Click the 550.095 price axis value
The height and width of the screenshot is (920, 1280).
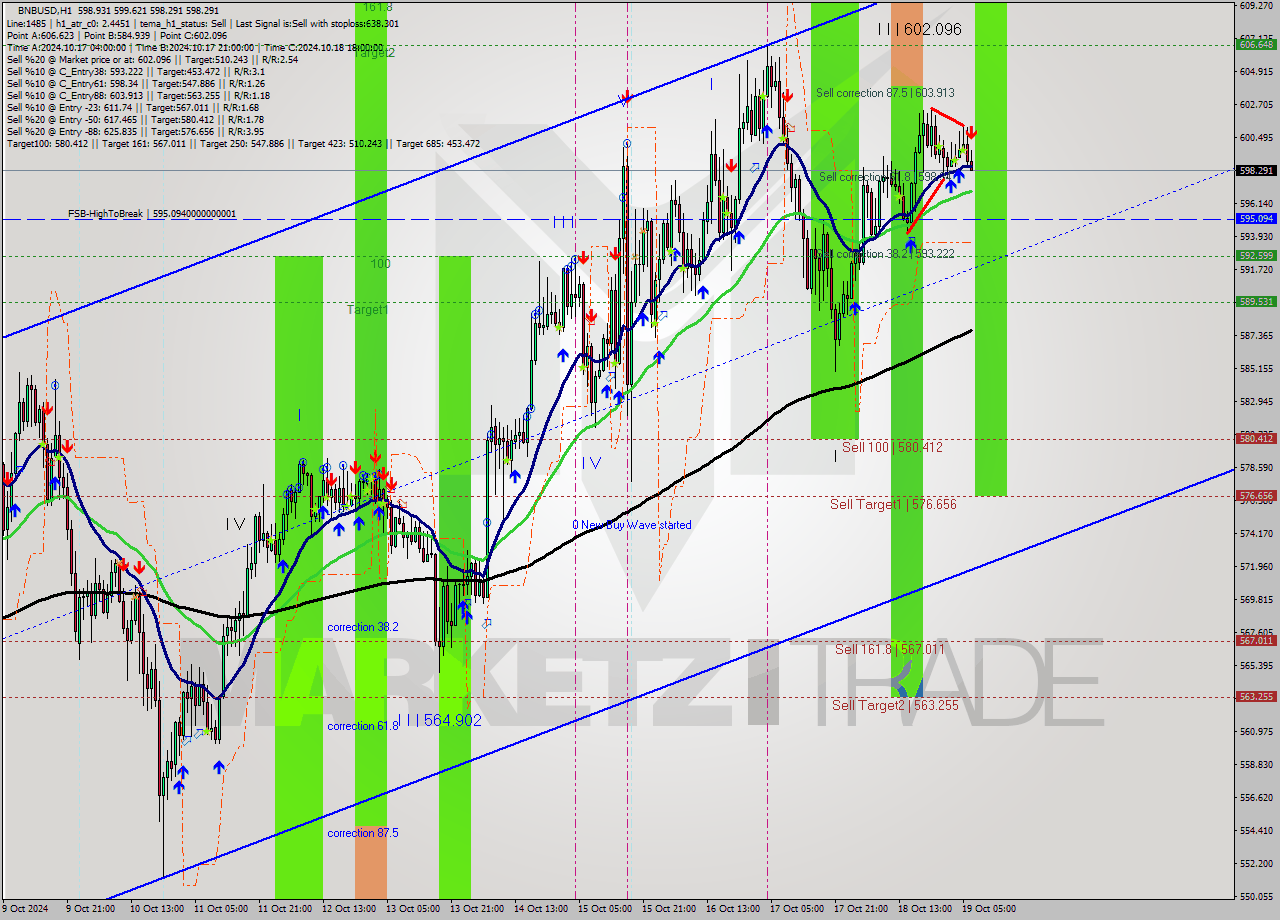[x=1256, y=896]
